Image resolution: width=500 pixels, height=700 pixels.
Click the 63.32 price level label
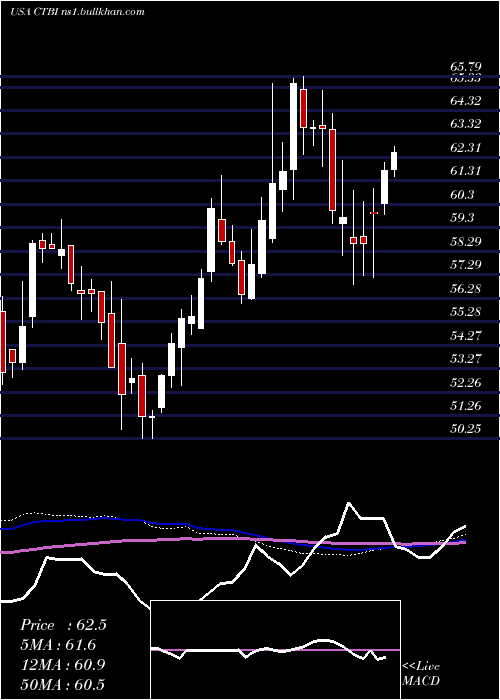(466, 124)
